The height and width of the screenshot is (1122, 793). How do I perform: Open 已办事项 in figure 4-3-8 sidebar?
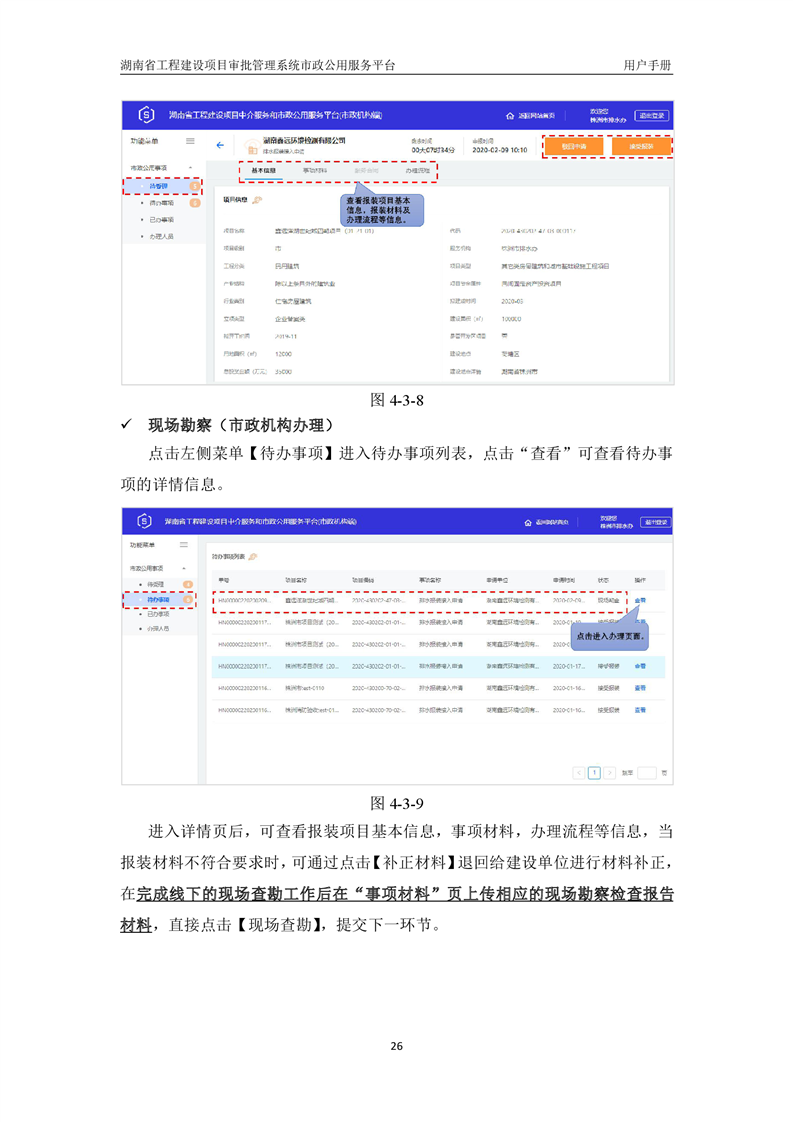point(161,220)
